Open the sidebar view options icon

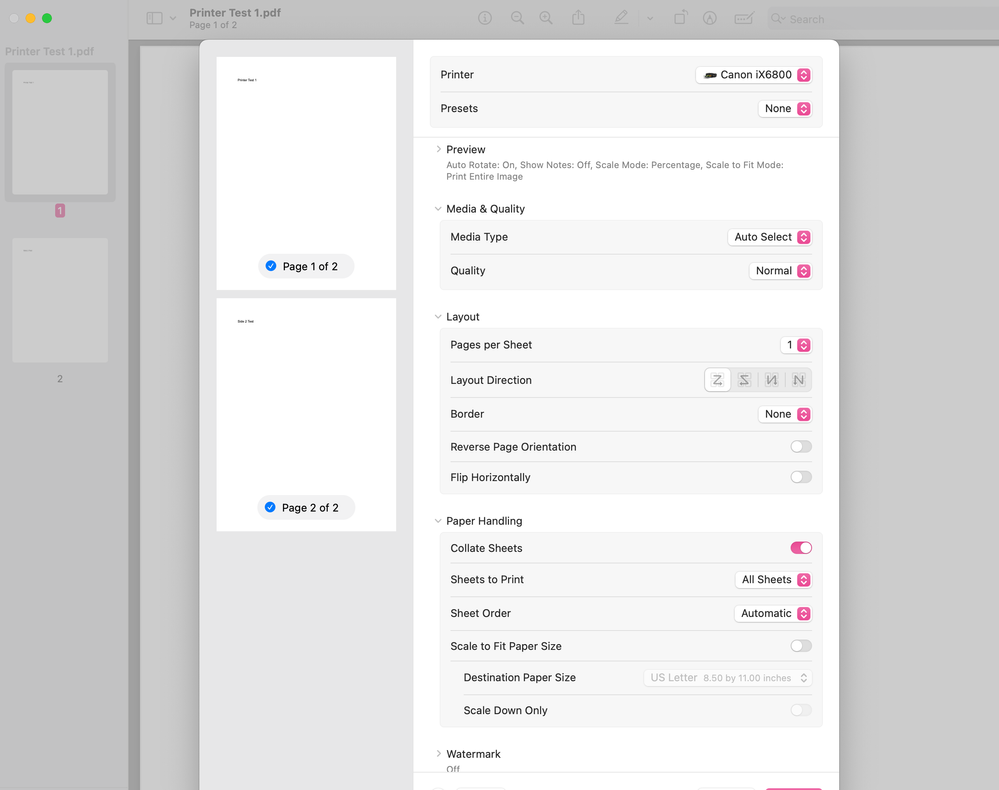click(x=155, y=17)
